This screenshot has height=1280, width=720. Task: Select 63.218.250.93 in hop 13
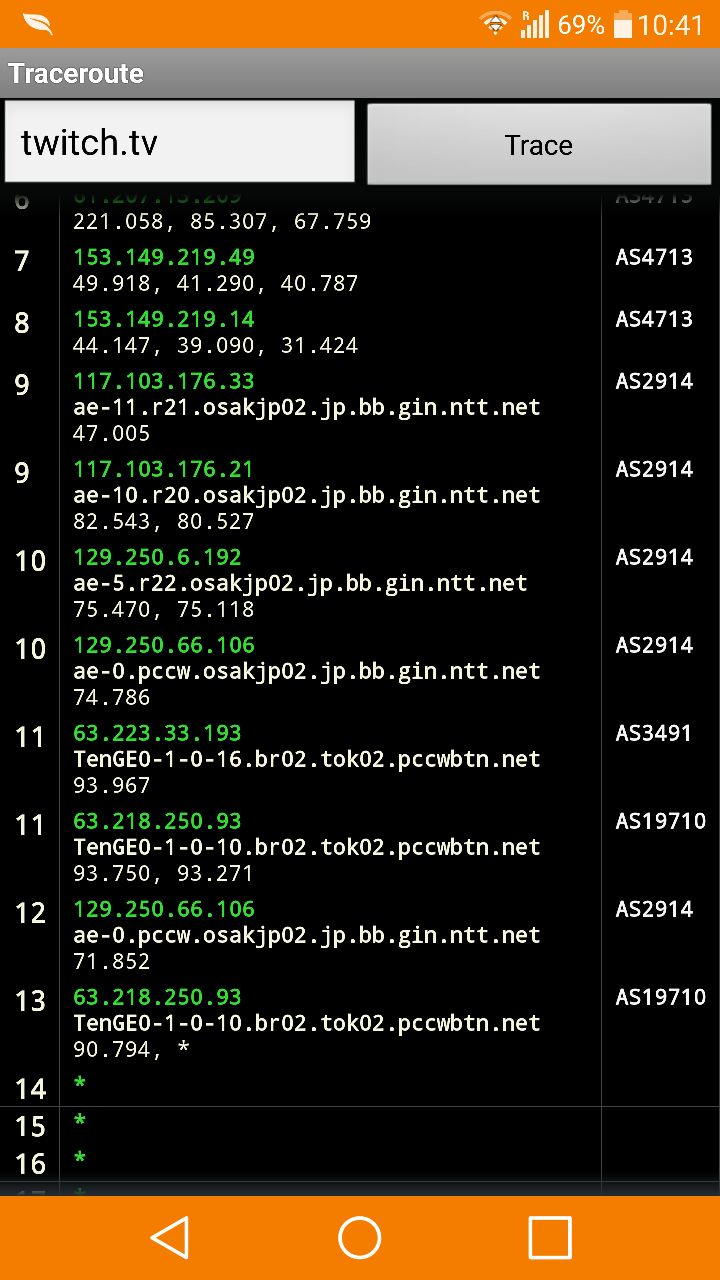[x=157, y=997]
